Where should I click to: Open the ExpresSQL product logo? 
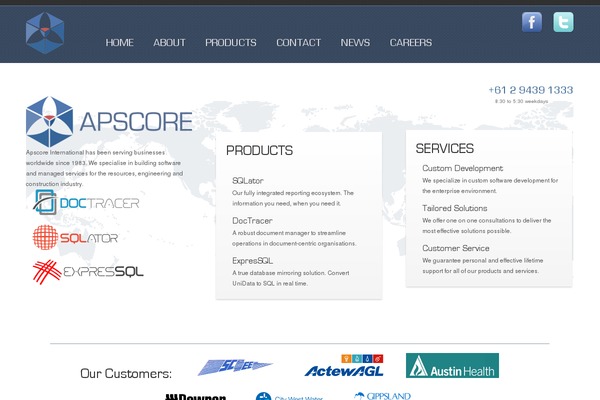88,272
